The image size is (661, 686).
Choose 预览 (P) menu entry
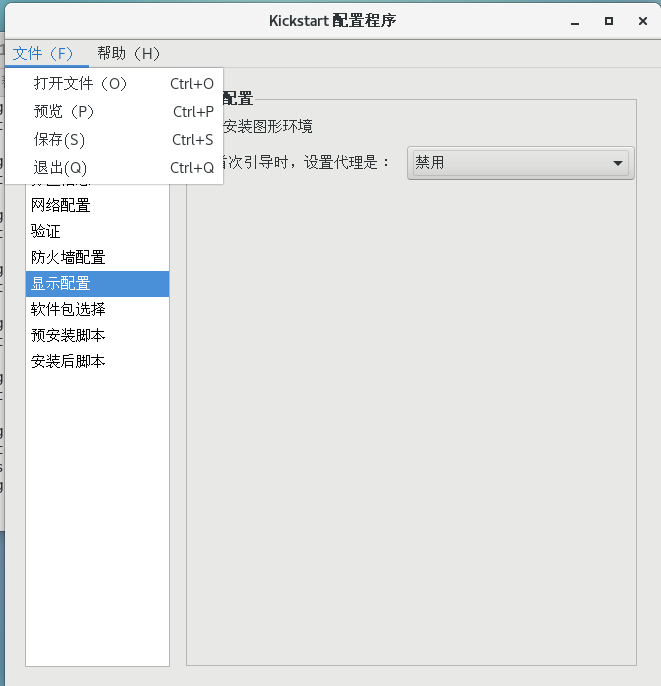[x=114, y=112]
